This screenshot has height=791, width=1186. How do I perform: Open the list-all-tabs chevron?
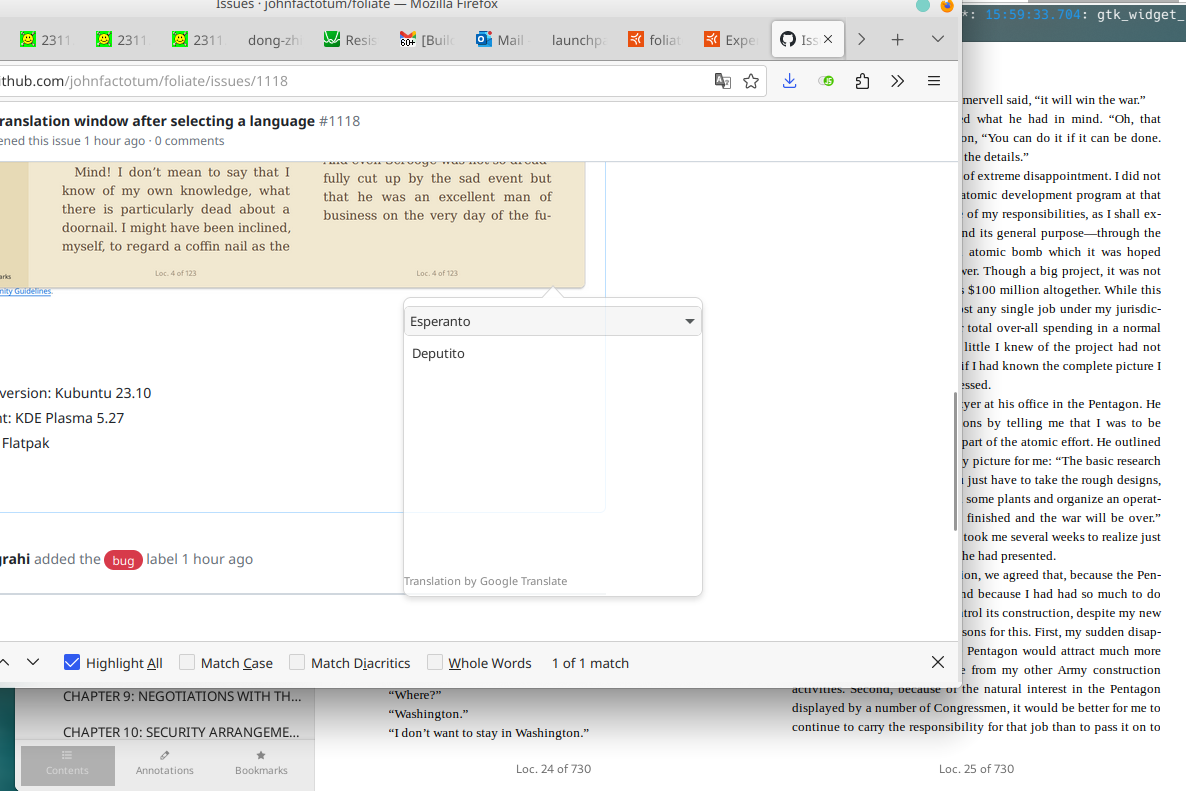click(x=937, y=39)
